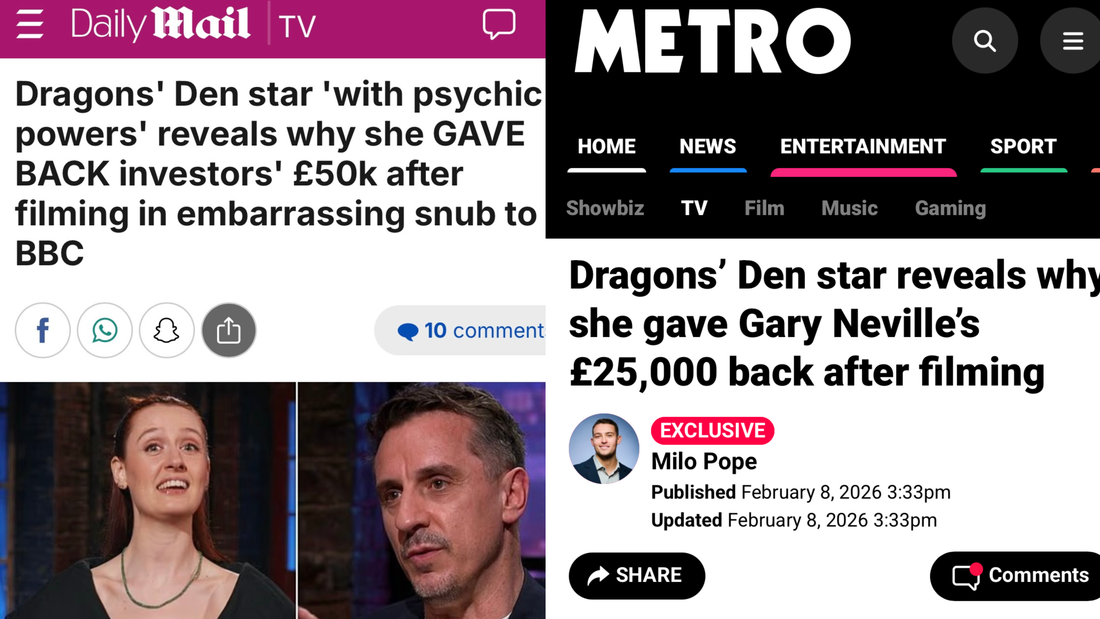Image resolution: width=1100 pixels, height=619 pixels.
Task: Select Film sub-navigation item
Action: coord(764,208)
